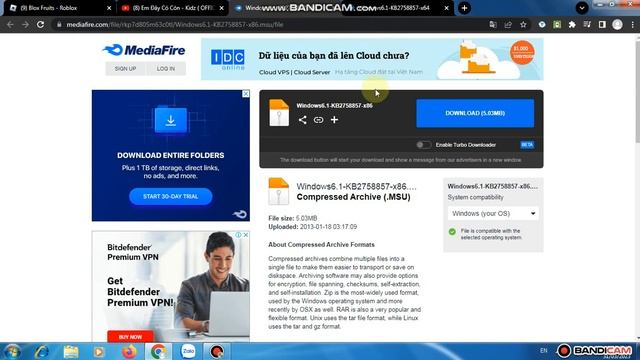Click the translate page icon in address bar
Screen dimensions: 640x360
click(x=493, y=24)
